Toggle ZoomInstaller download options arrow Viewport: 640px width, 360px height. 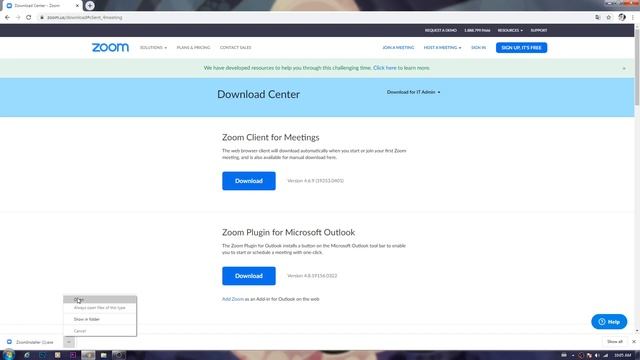(x=69, y=342)
